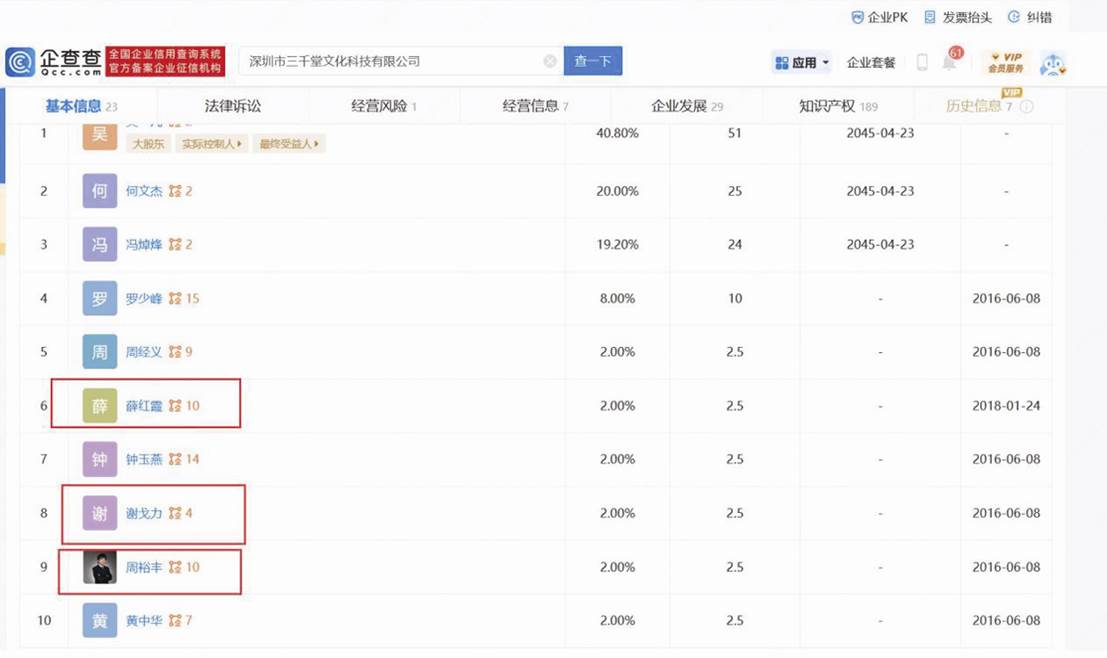
Task: Open related-companies icon next to 钟玉燕
Action: click(176, 459)
